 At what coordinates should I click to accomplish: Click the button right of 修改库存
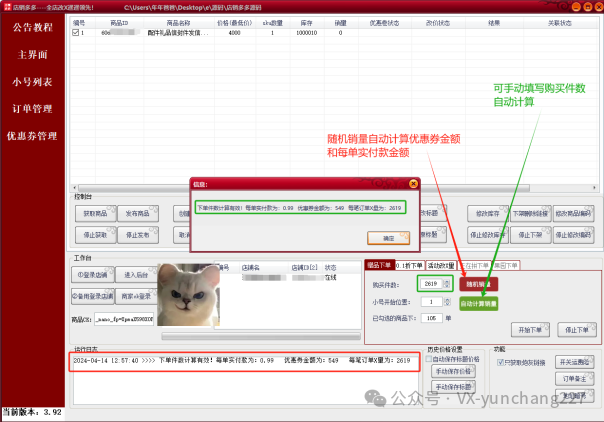click(530, 213)
